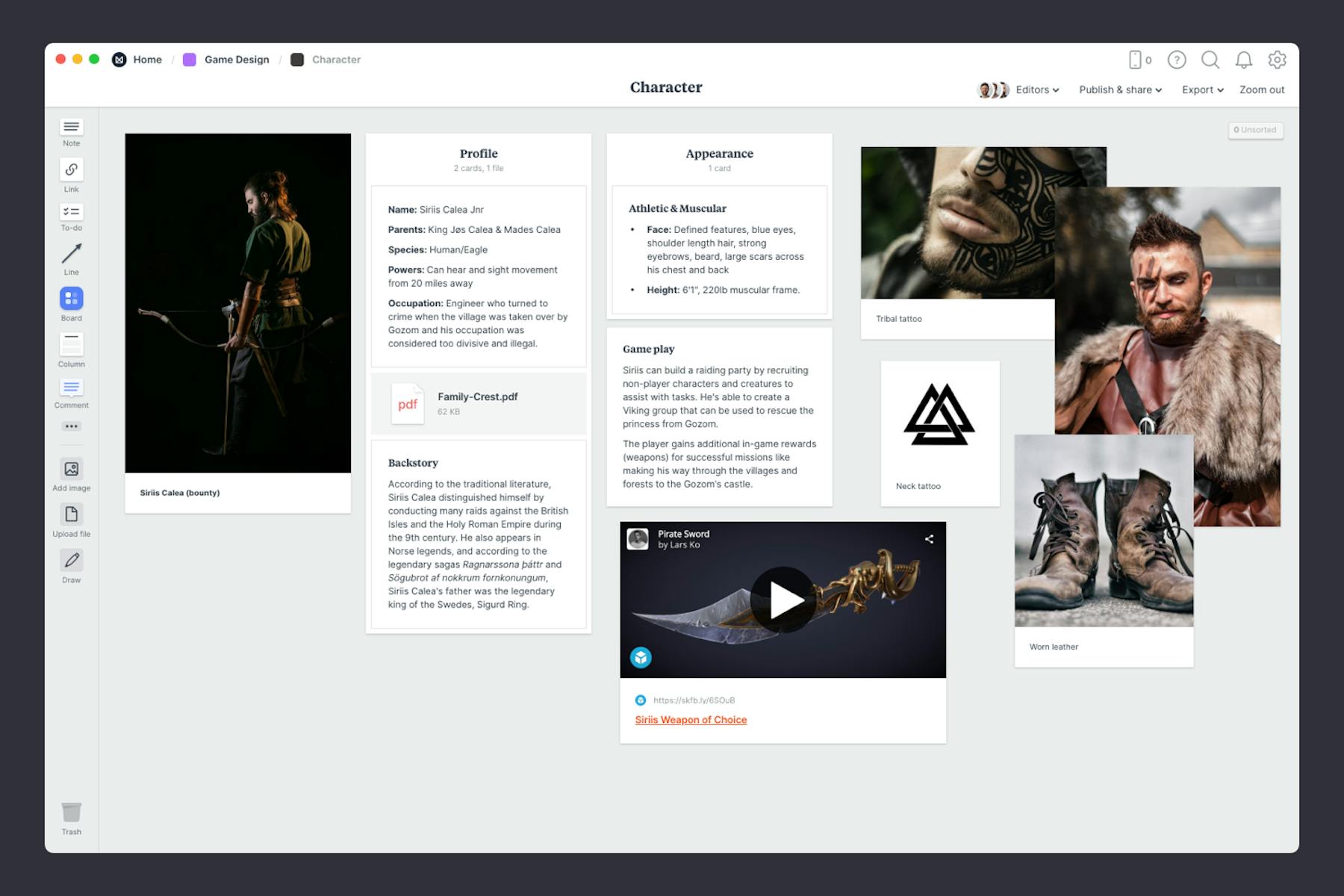Open Siriis Weapon of Choice link
1344x896 pixels.
(691, 720)
